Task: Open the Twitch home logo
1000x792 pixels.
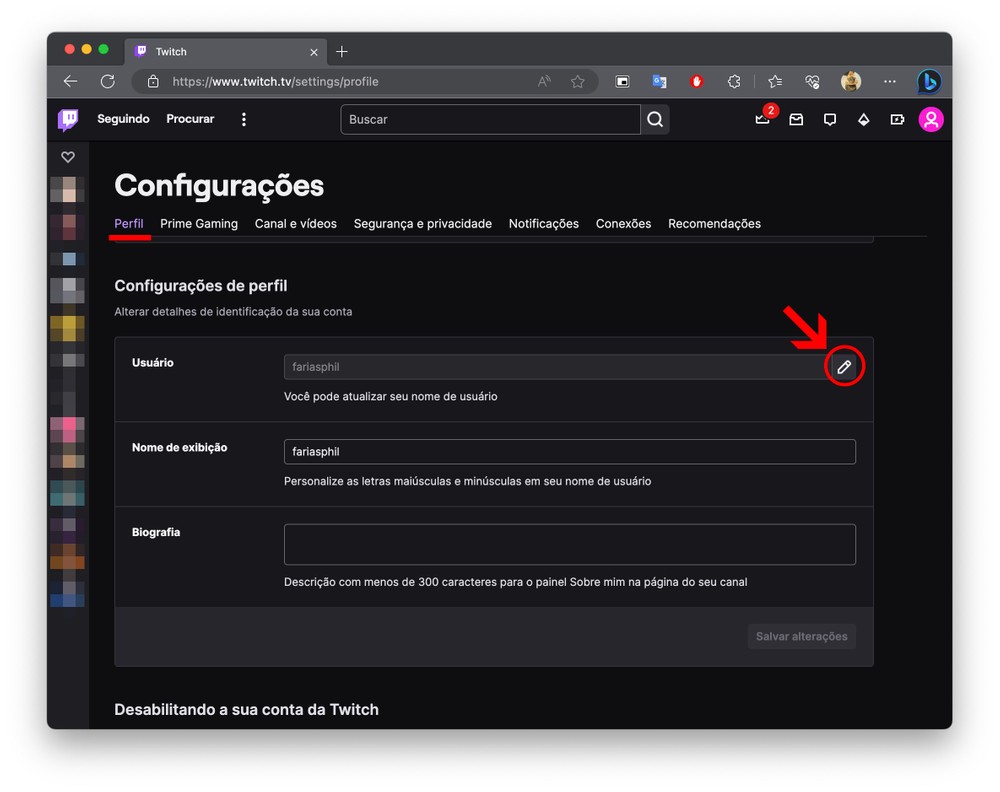Action: coord(68,120)
